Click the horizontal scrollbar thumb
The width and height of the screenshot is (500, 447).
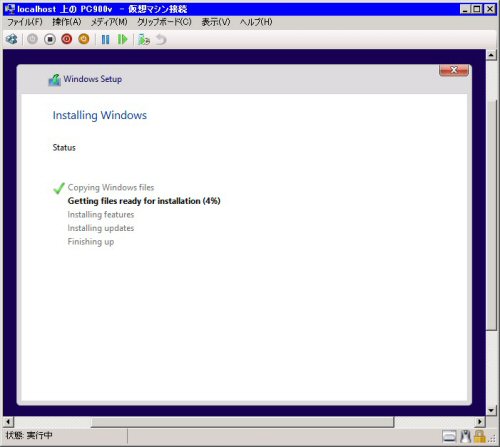click(x=242, y=422)
